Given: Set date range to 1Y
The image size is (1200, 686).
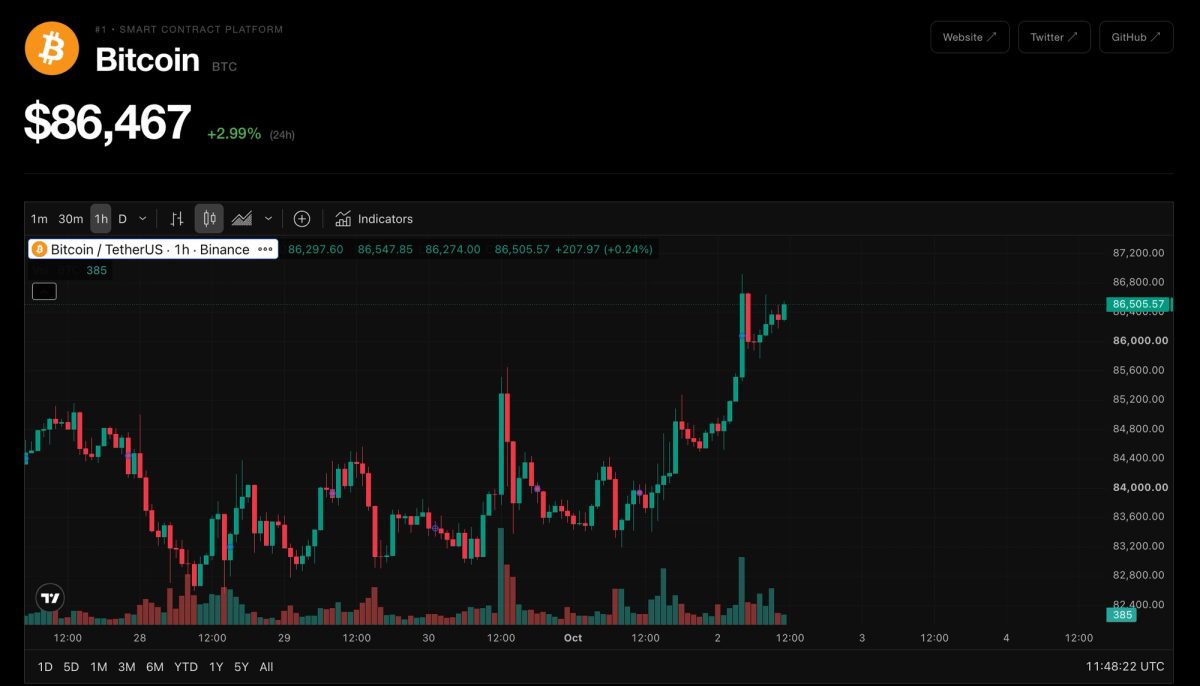Looking at the screenshot, I should point(216,666).
